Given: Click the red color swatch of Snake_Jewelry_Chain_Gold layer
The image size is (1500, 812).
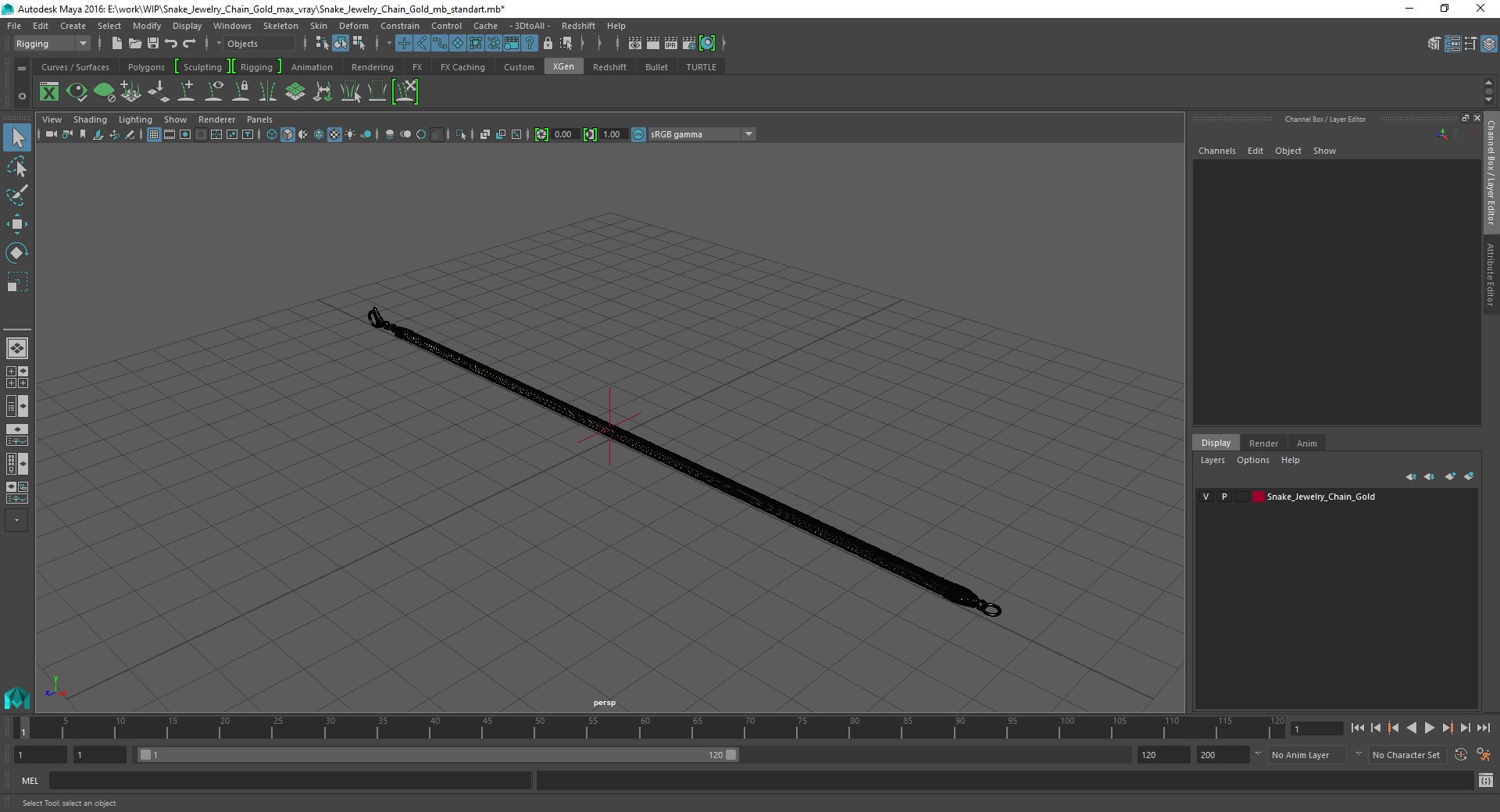Looking at the screenshot, I should 1258,497.
